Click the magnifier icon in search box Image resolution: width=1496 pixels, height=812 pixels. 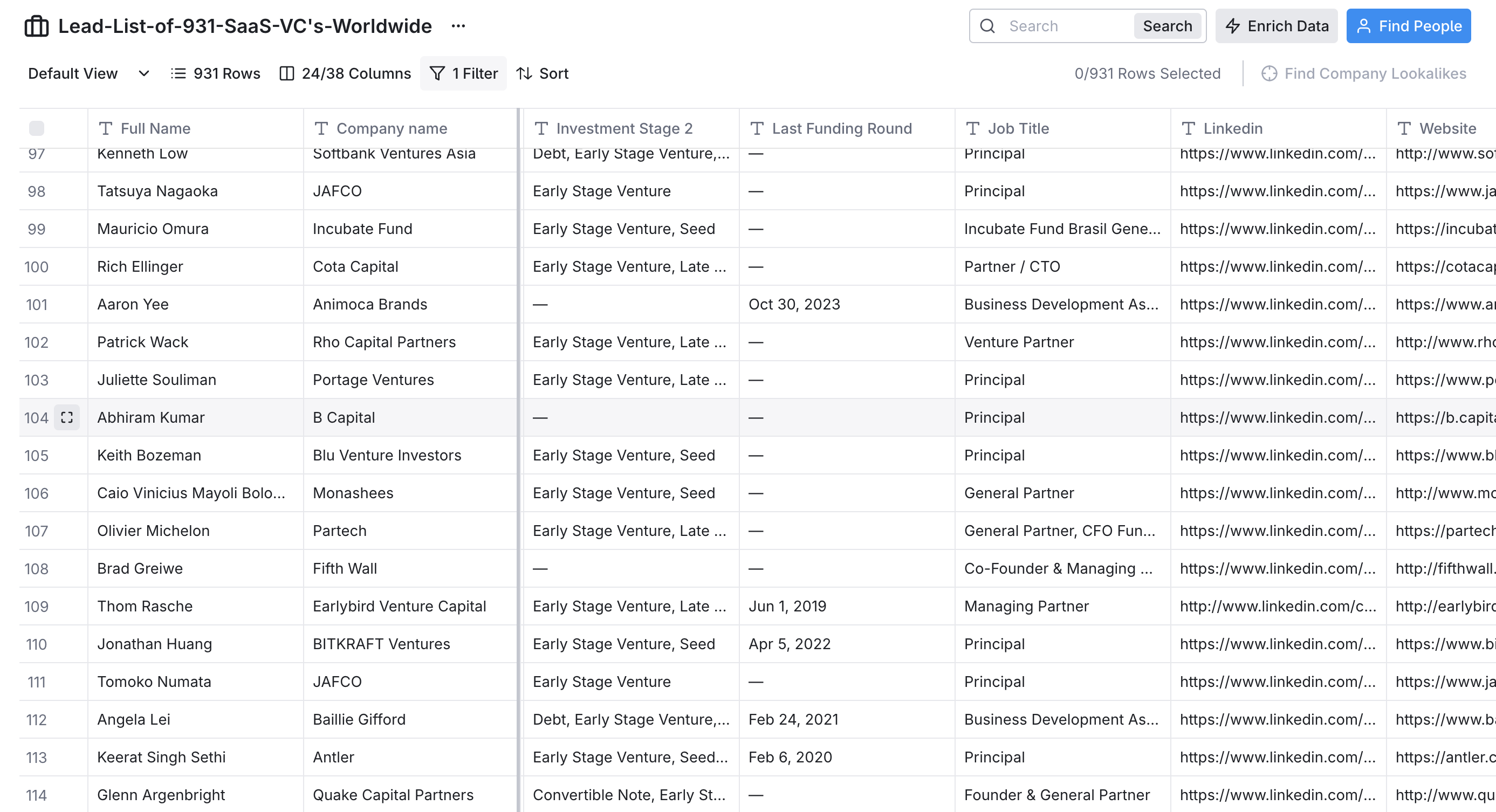(987, 26)
